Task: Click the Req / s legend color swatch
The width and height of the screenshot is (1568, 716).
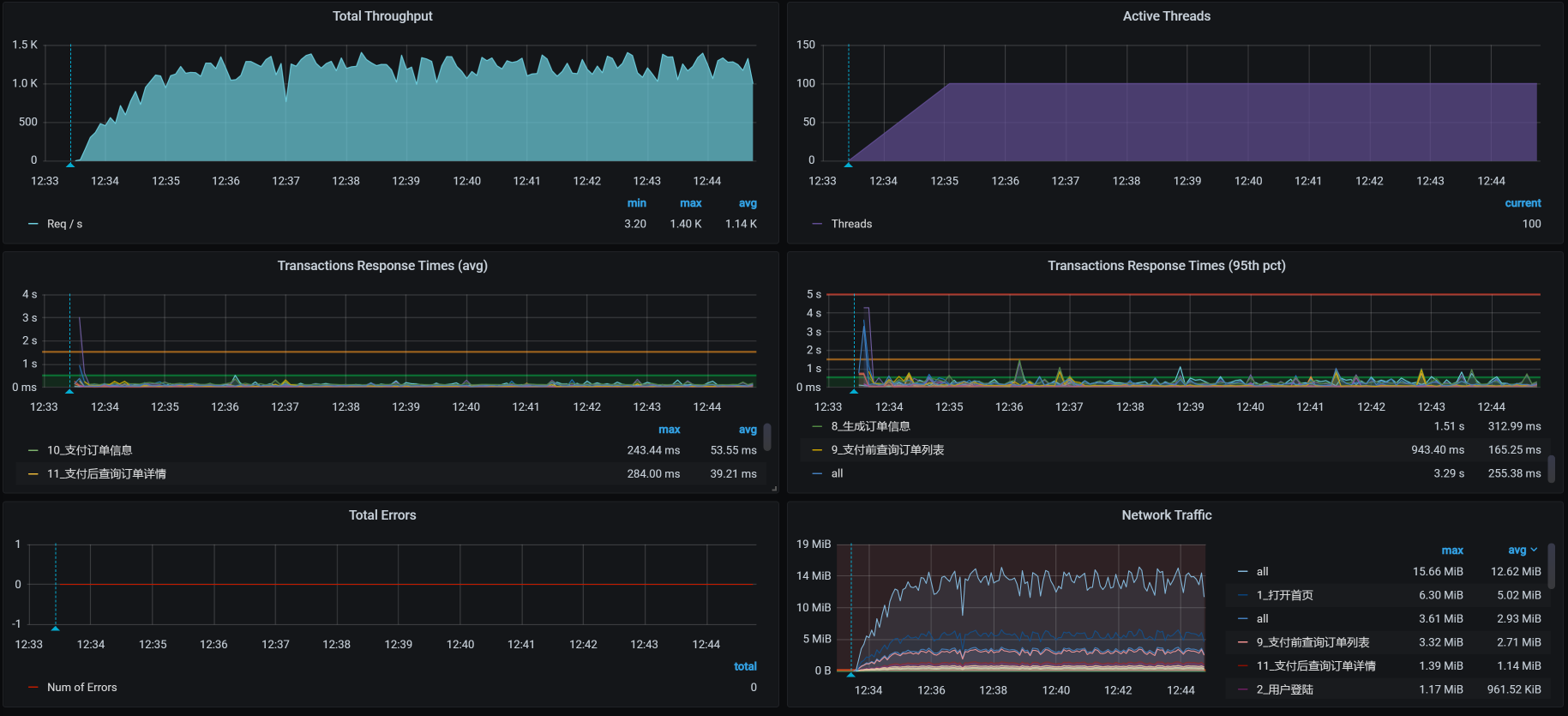Action: point(33,225)
